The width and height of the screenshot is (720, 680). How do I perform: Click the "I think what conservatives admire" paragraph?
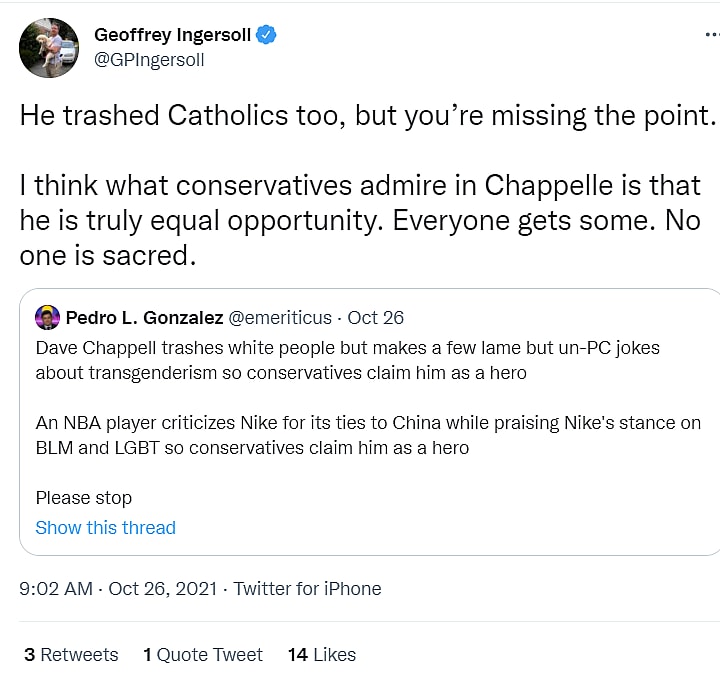coord(360,220)
